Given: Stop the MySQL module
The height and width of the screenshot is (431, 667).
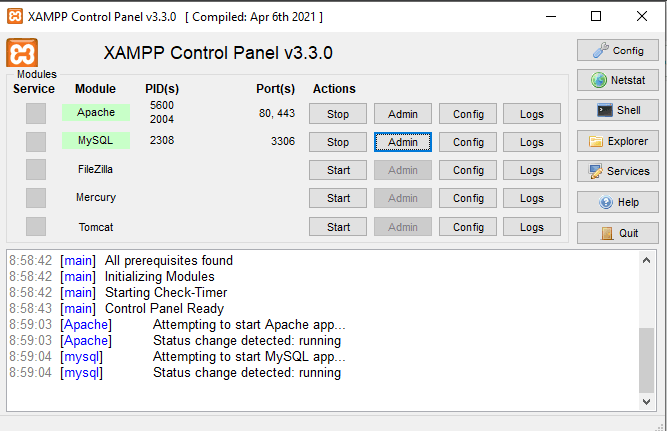Looking at the screenshot, I should pyautogui.click(x=338, y=142).
